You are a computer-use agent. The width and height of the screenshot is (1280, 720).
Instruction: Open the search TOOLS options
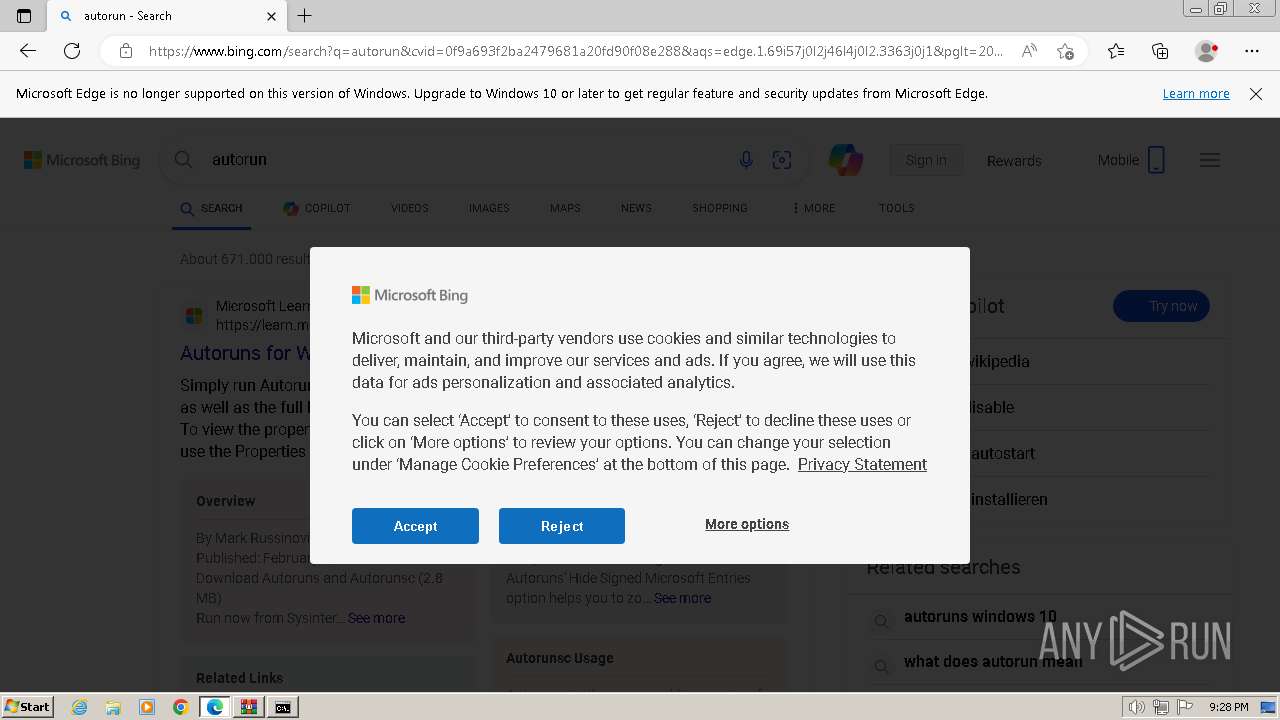point(897,208)
